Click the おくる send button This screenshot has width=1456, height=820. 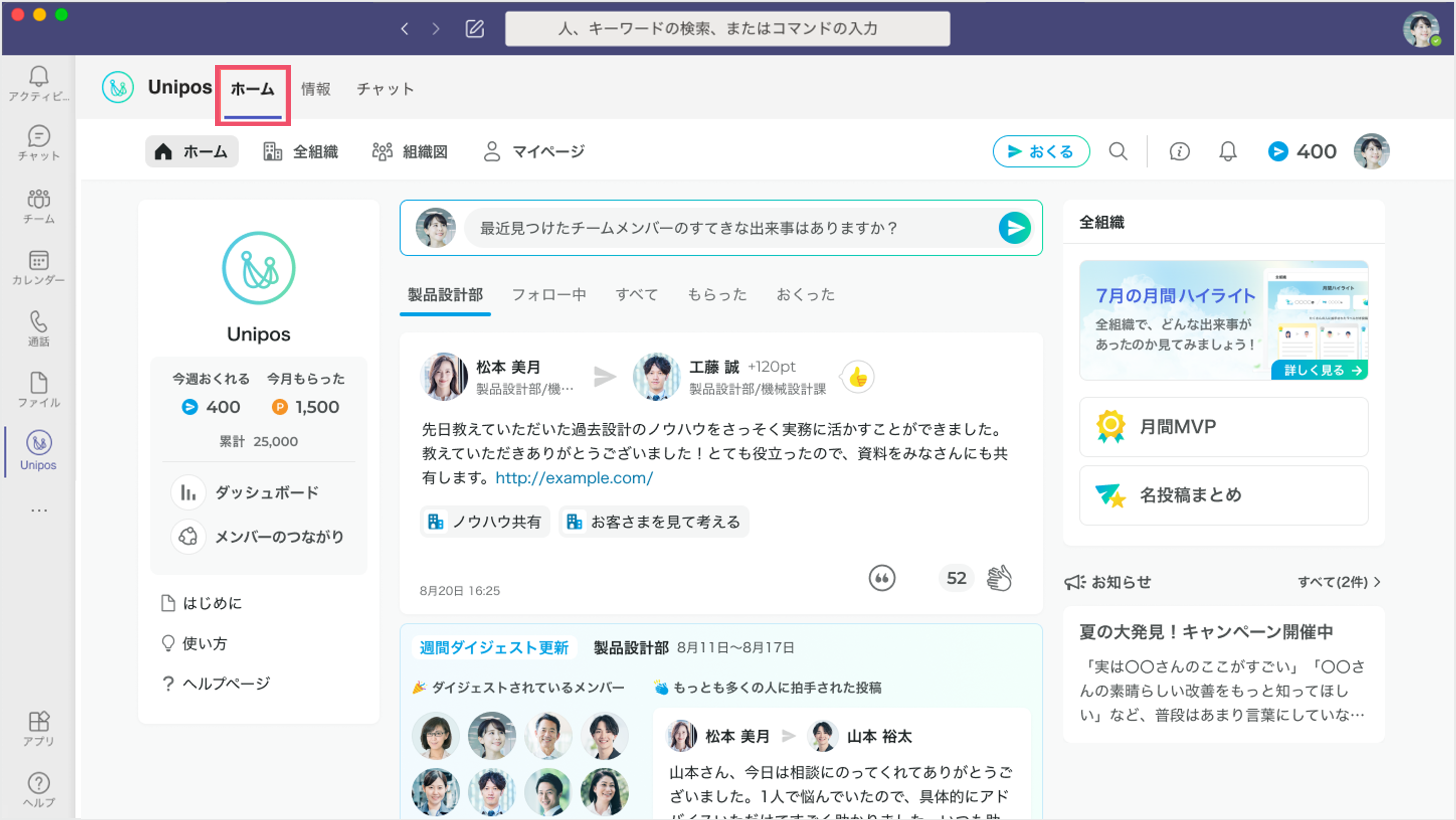pyautogui.click(x=1041, y=152)
